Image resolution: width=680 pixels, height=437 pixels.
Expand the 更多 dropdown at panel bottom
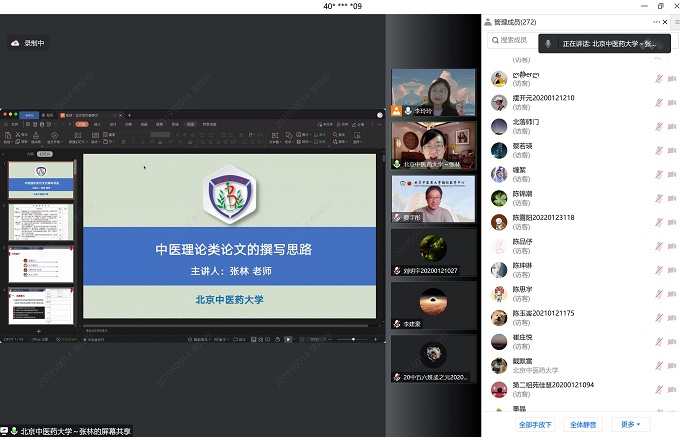click(628, 424)
